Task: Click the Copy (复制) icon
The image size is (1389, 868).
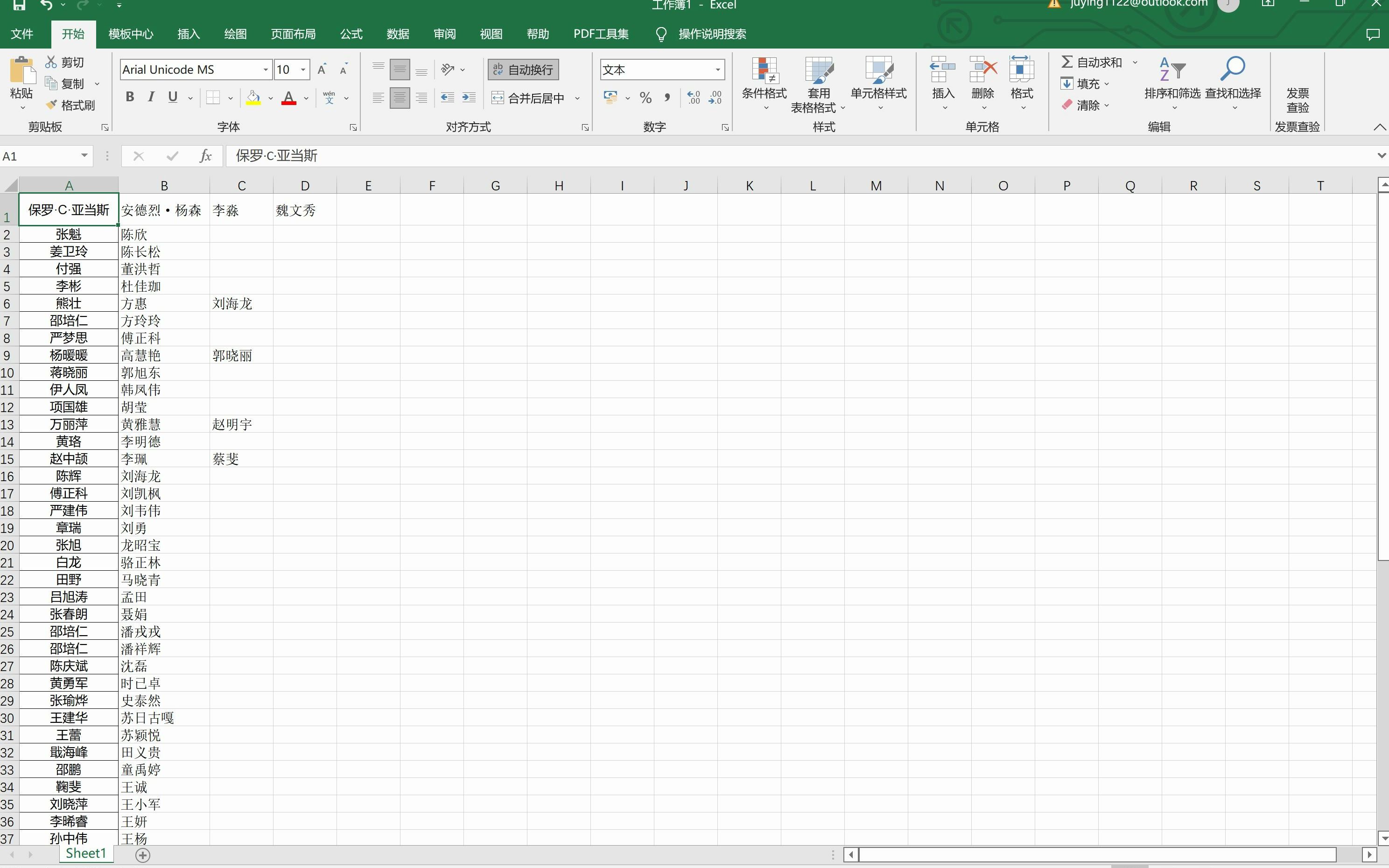Action: pos(51,84)
